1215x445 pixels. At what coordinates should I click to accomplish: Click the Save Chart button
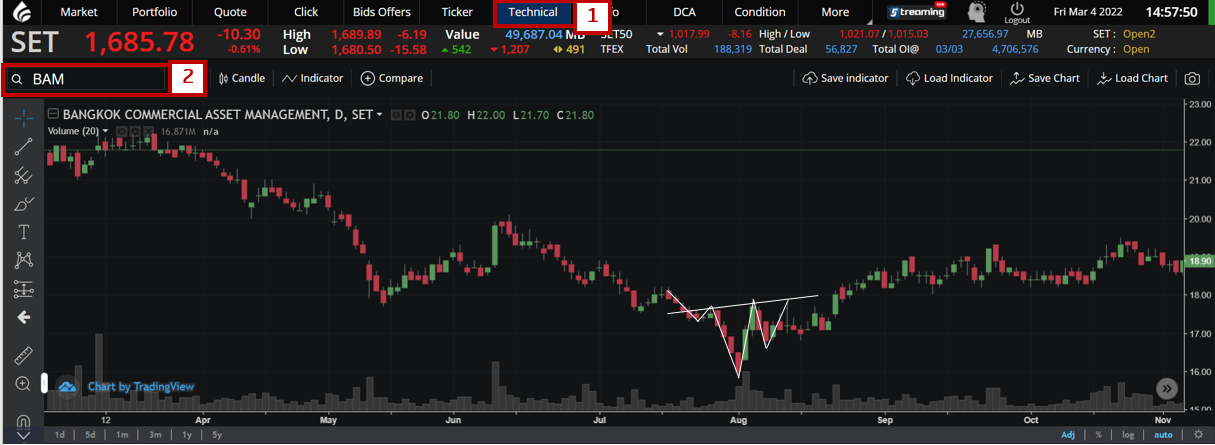(x=1045, y=78)
